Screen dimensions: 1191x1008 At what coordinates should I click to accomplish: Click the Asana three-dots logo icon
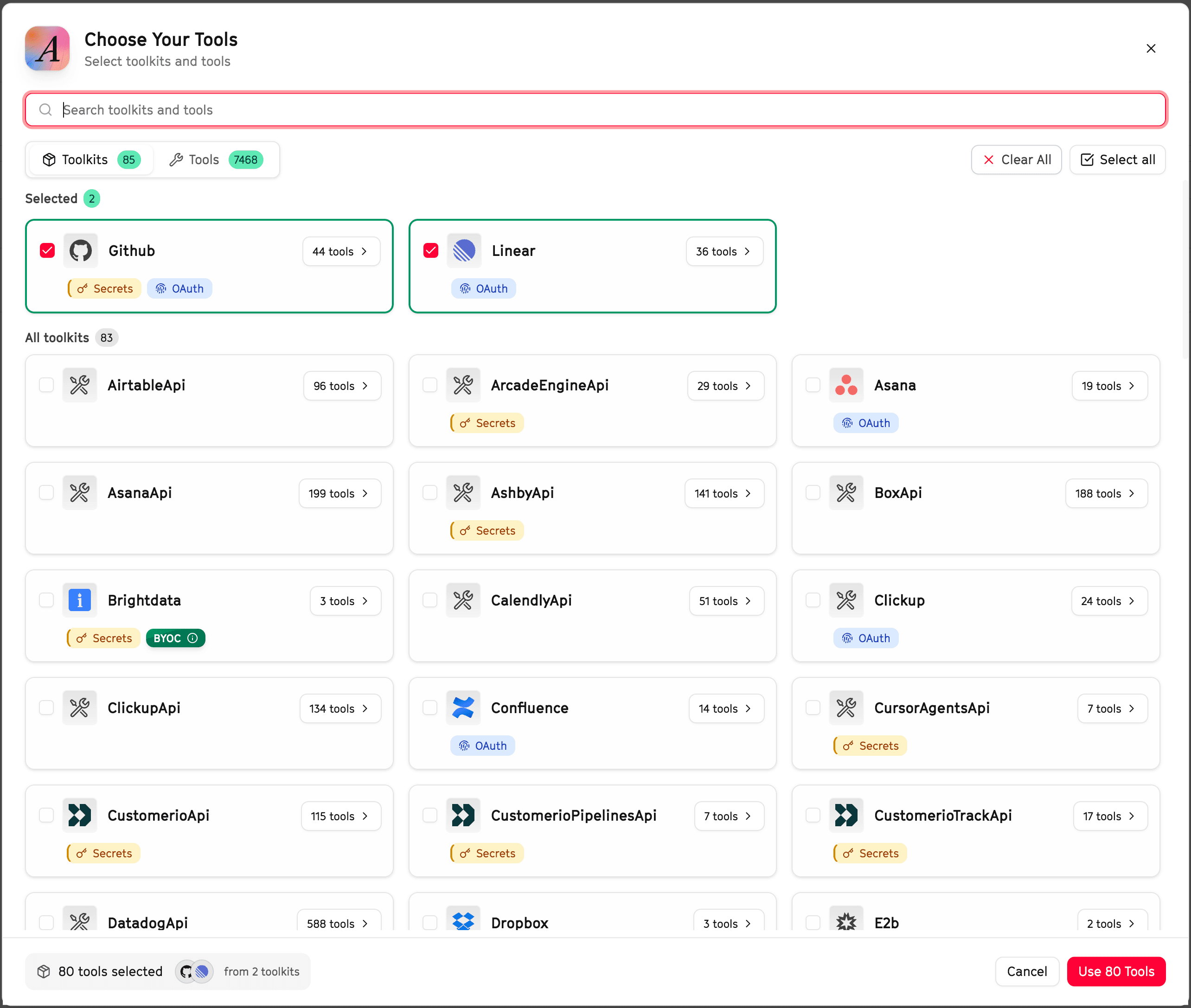tap(846, 385)
